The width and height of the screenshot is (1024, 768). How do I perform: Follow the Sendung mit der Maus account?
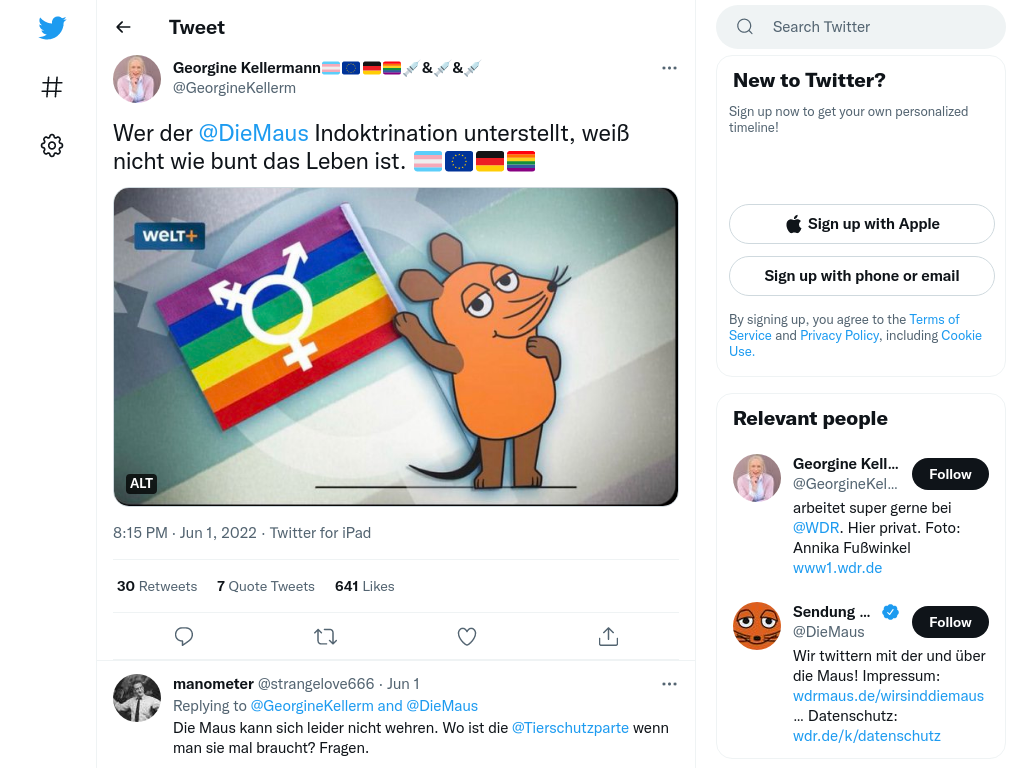[950, 622]
